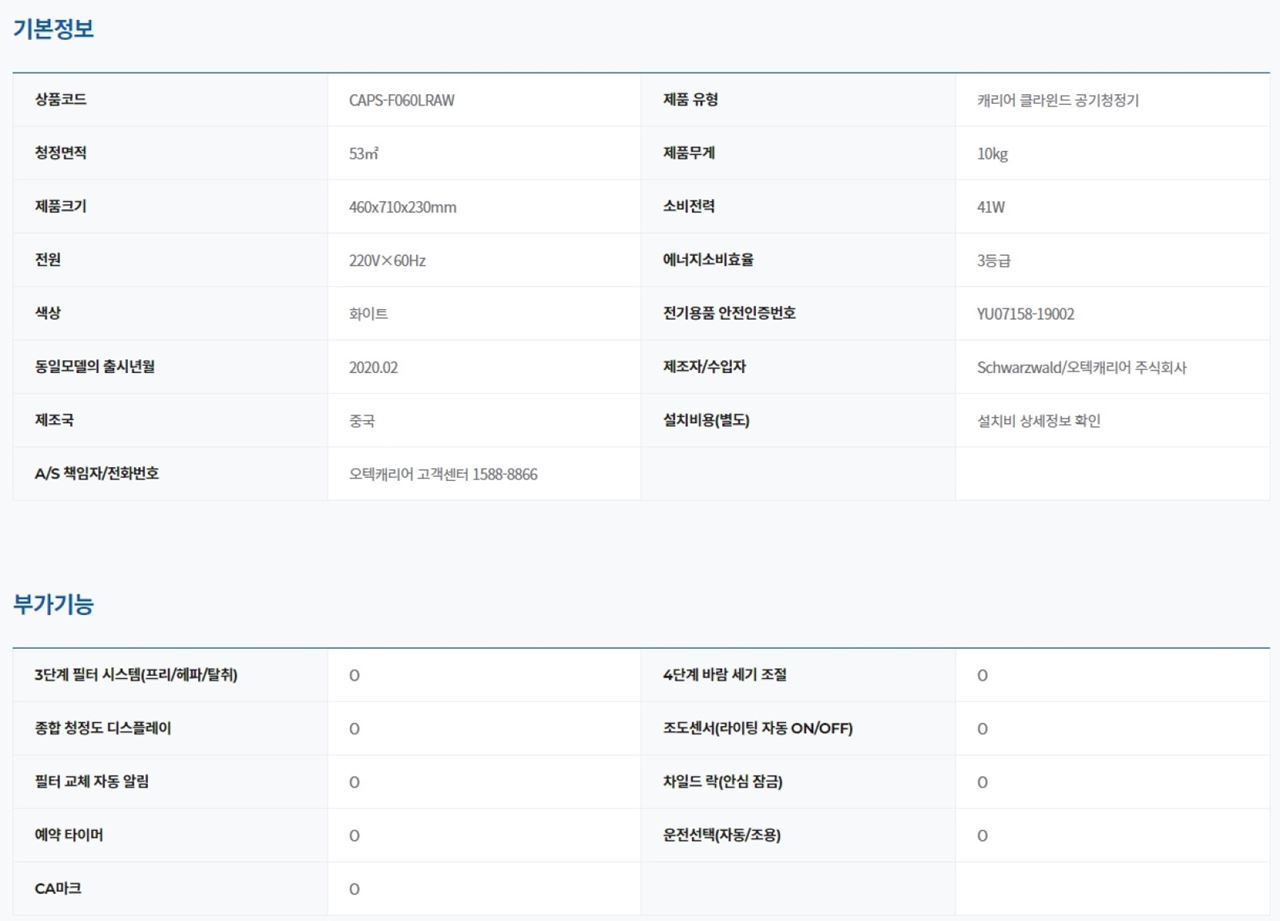Click the 설치비 상세정보 확인 text
This screenshot has height=921, width=1280.
(x=1038, y=421)
